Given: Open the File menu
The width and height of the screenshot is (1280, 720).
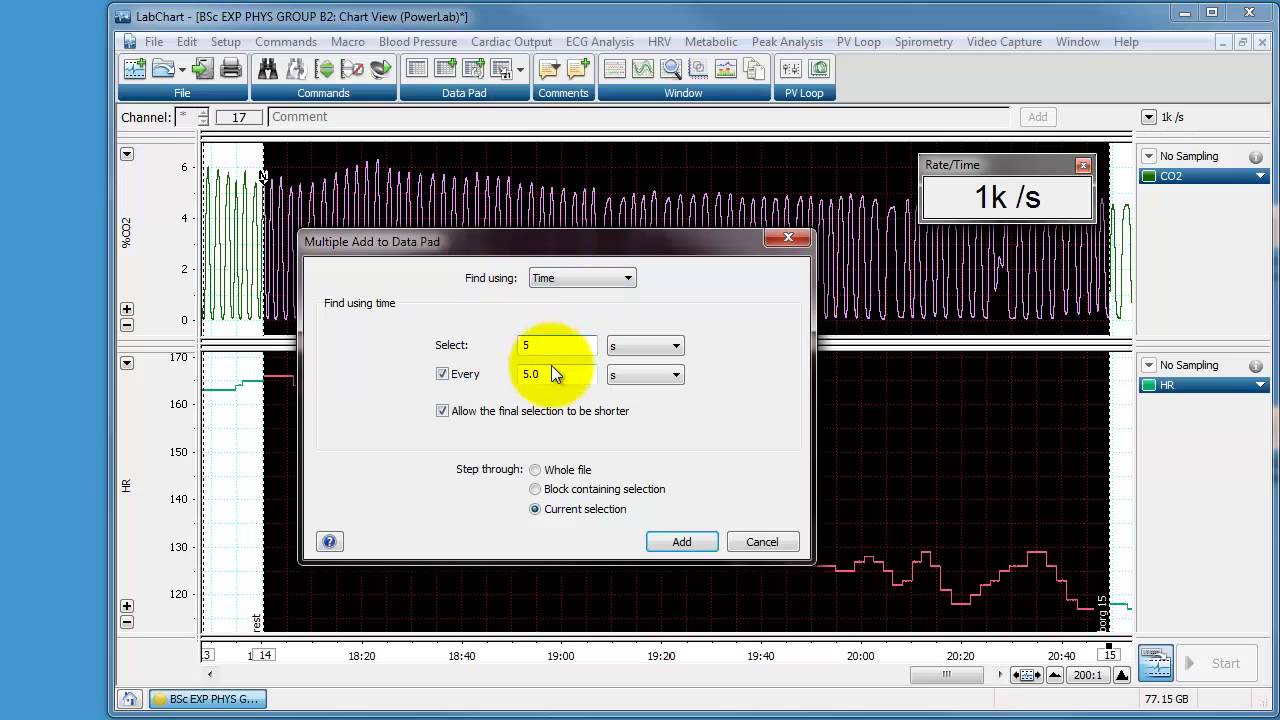Looking at the screenshot, I should coord(154,42).
